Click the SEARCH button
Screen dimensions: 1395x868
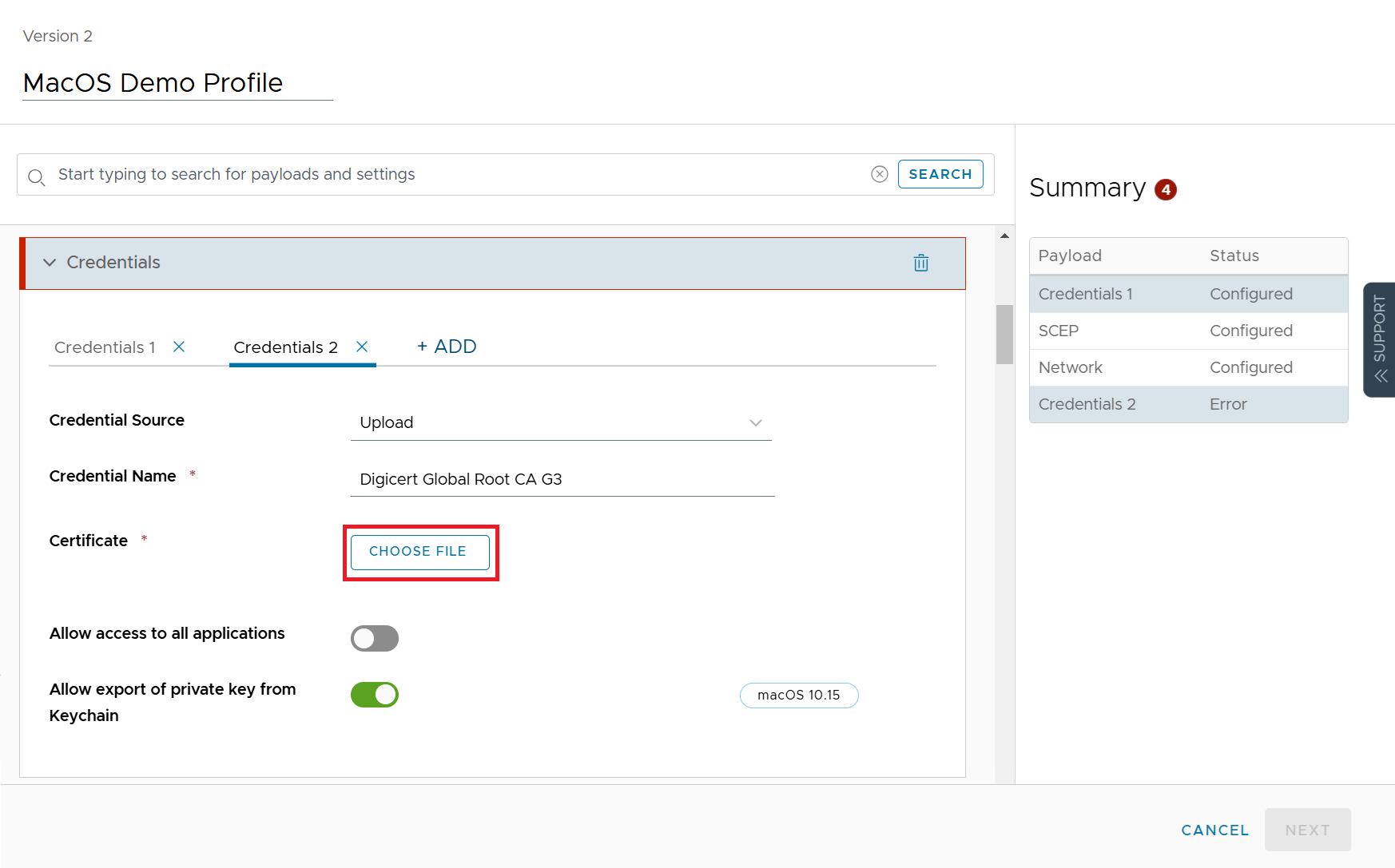click(x=940, y=174)
